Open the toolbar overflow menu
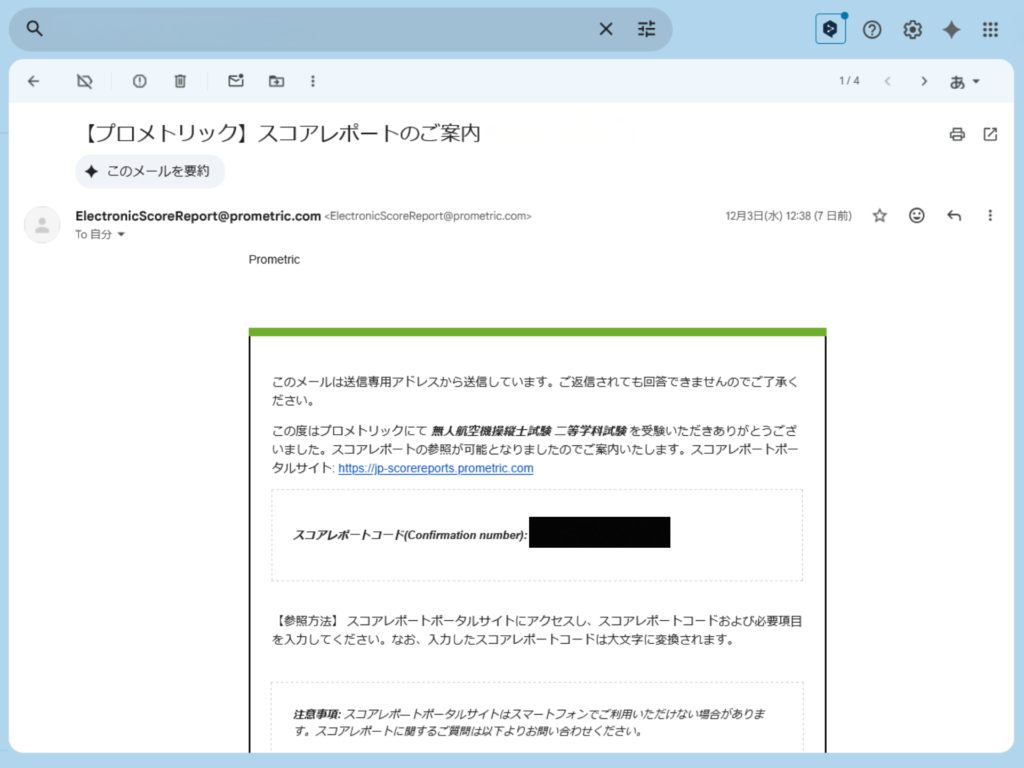1024x768 pixels. (313, 80)
